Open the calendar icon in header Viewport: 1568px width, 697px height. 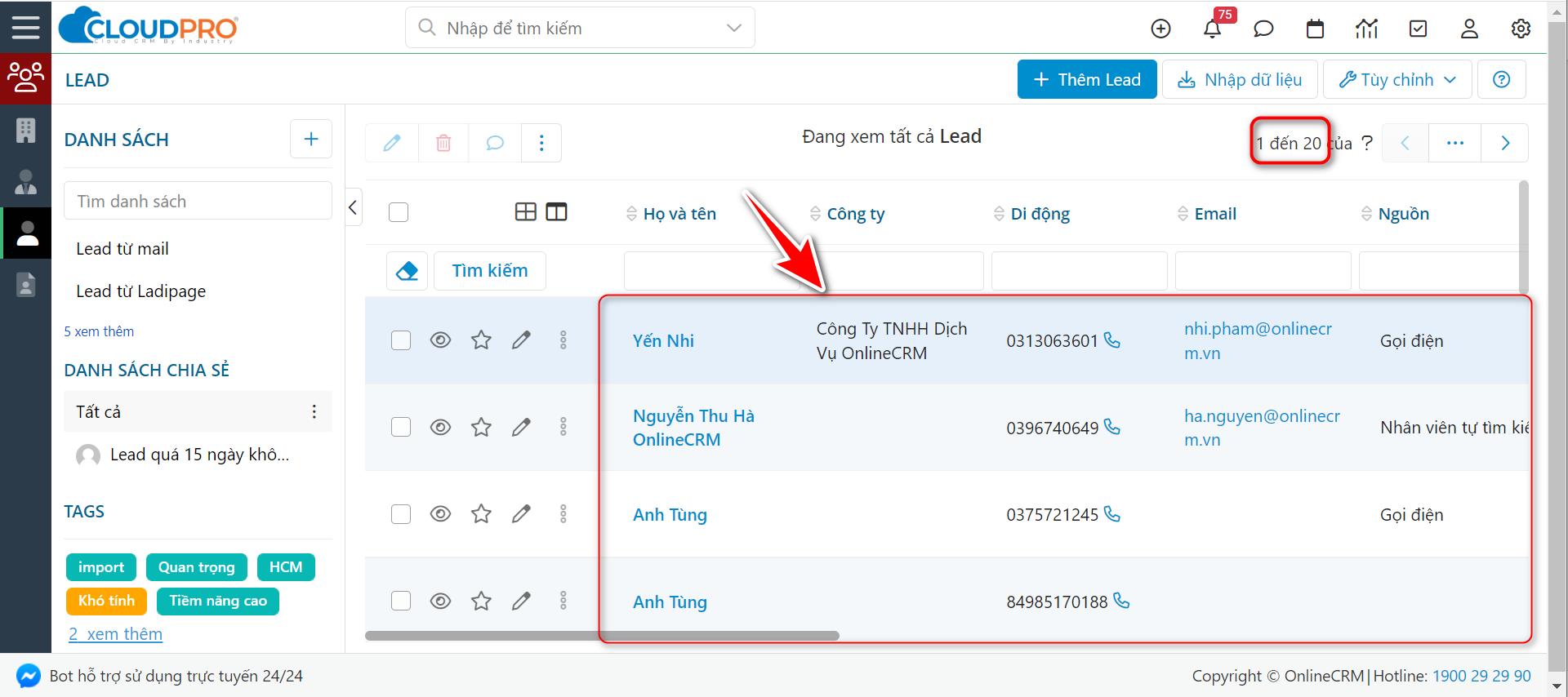(x=1315, y=29)
